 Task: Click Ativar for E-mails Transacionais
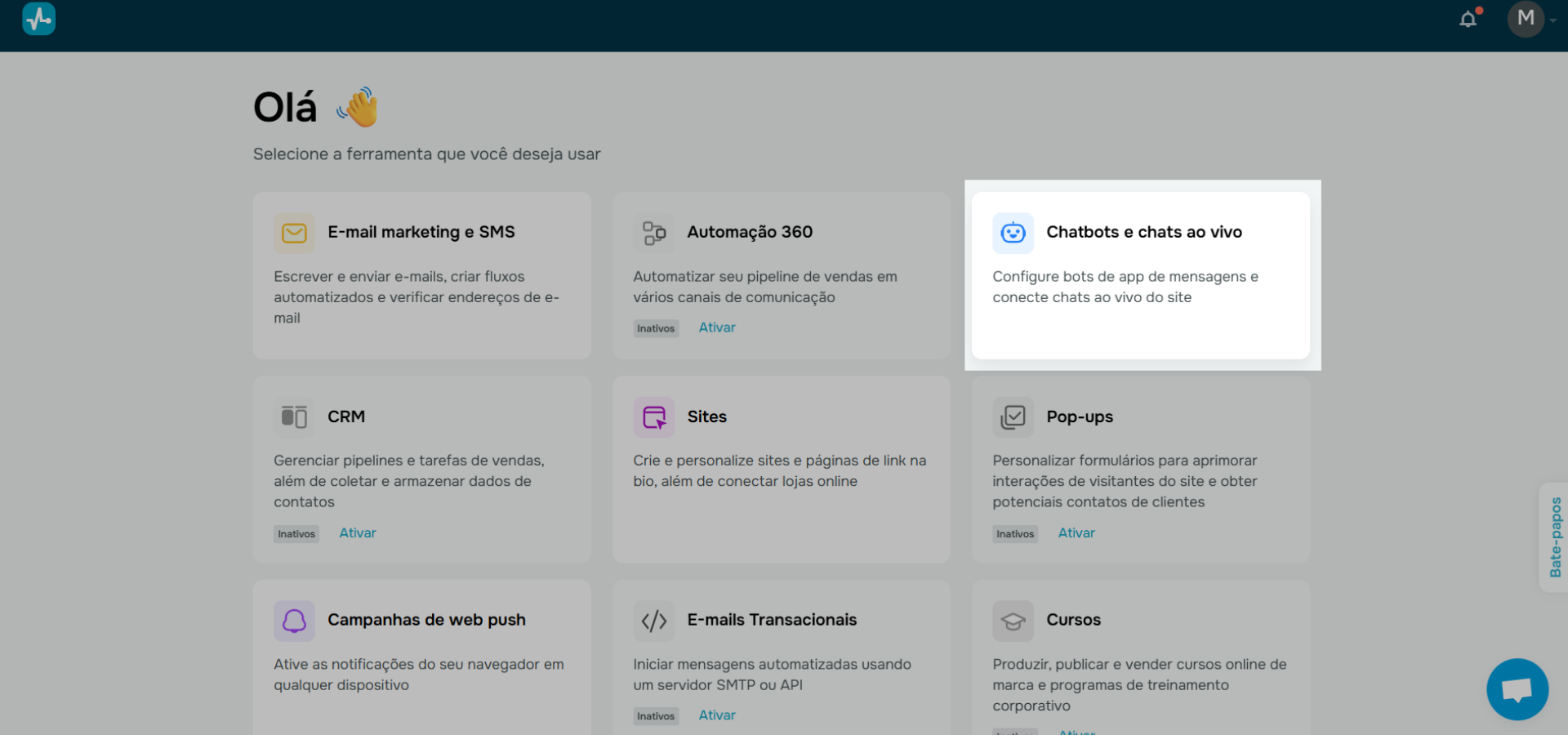click(x=716, y=715)
